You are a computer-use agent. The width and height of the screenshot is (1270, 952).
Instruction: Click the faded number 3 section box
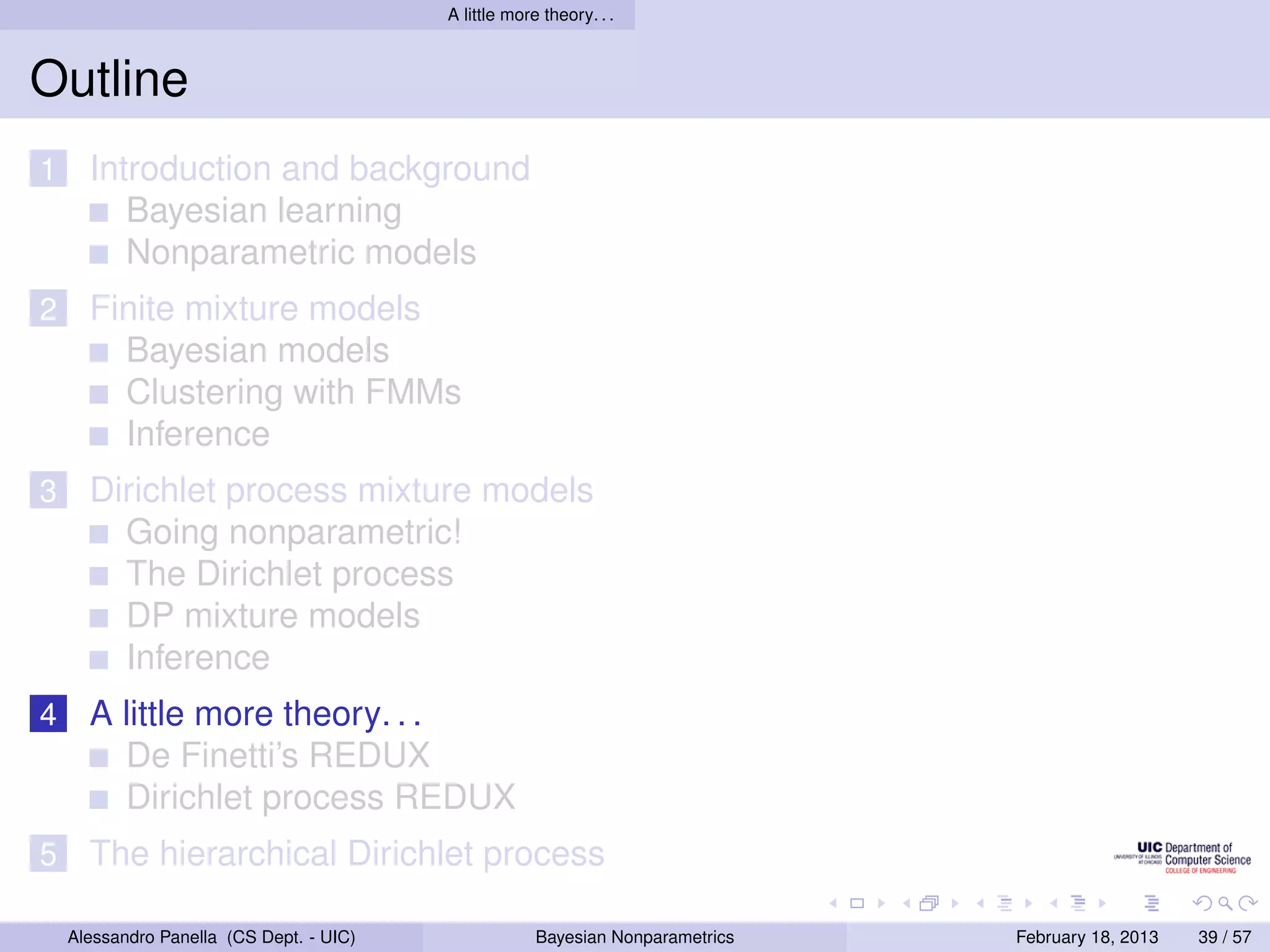pos(48,490)
